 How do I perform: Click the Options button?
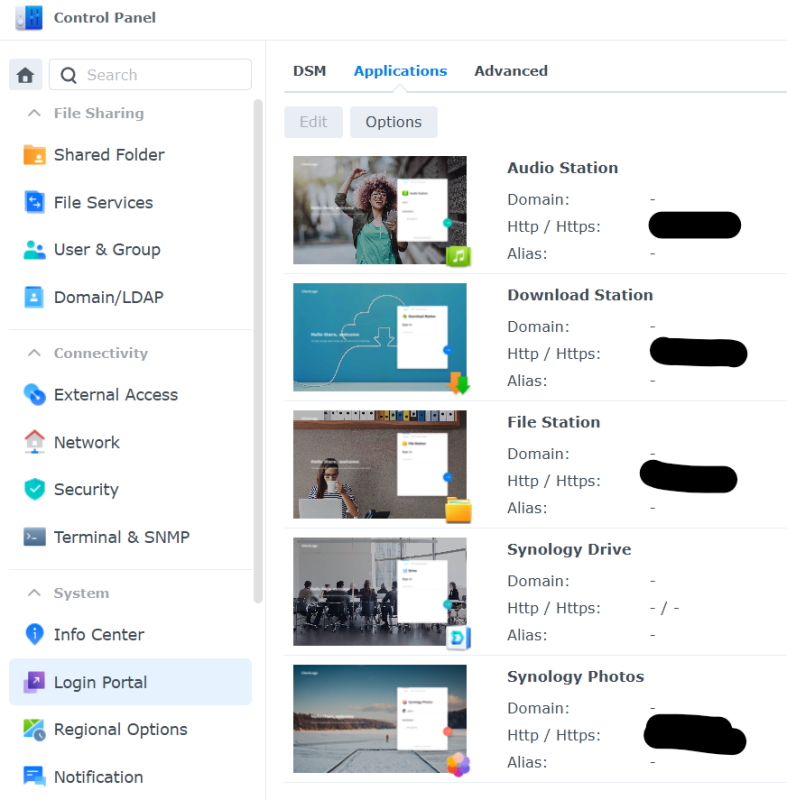tap(393, 122)
